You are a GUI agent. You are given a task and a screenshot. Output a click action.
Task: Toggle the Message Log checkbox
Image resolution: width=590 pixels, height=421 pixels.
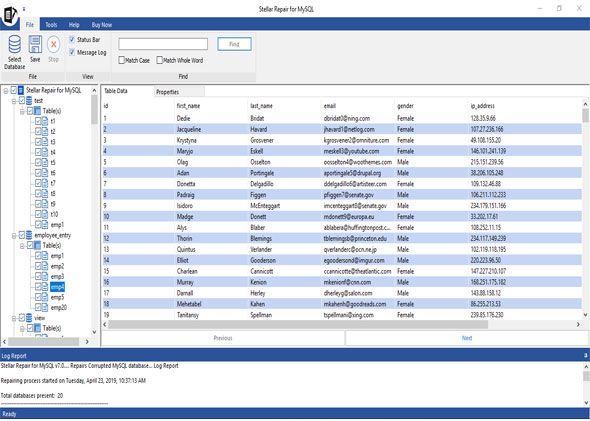72,52
